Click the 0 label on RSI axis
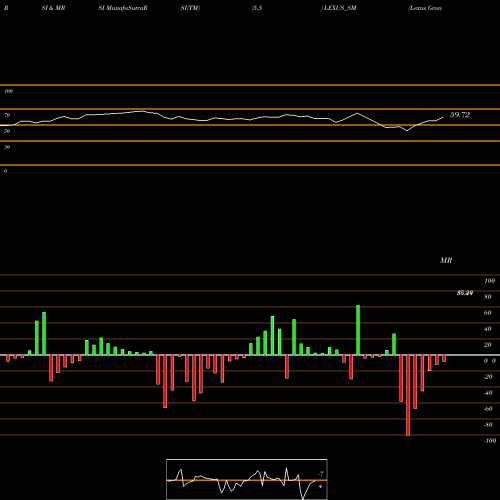The width and height of the screenshot is (500, 500). 5,171
